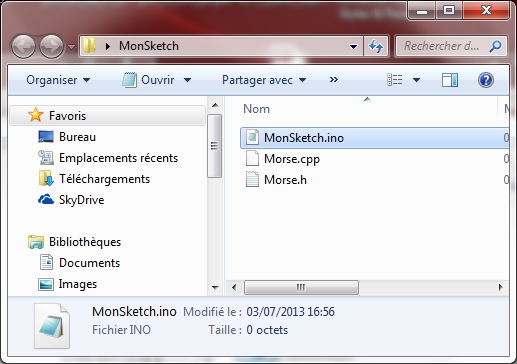The width and height of the screenshot is (517, 364).
Task: Expand breadcrumb arrow before MonSketch
Action: [107, 46]
